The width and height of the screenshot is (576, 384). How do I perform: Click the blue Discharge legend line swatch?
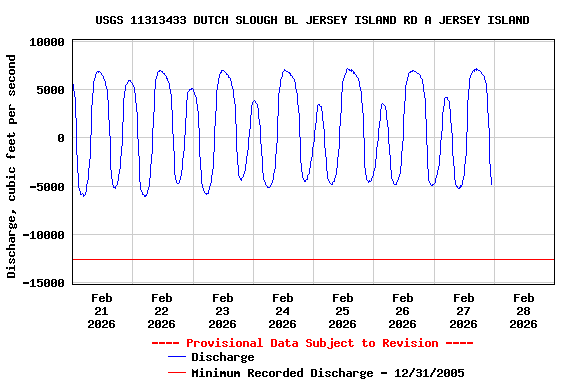177,357
